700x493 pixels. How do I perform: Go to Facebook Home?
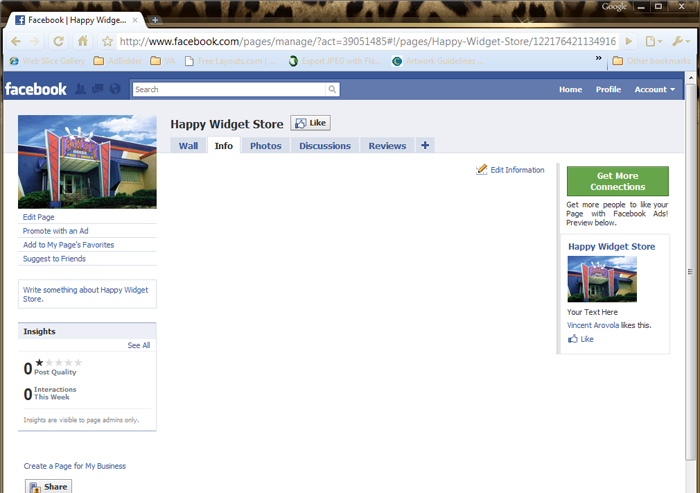click(570, 89)
